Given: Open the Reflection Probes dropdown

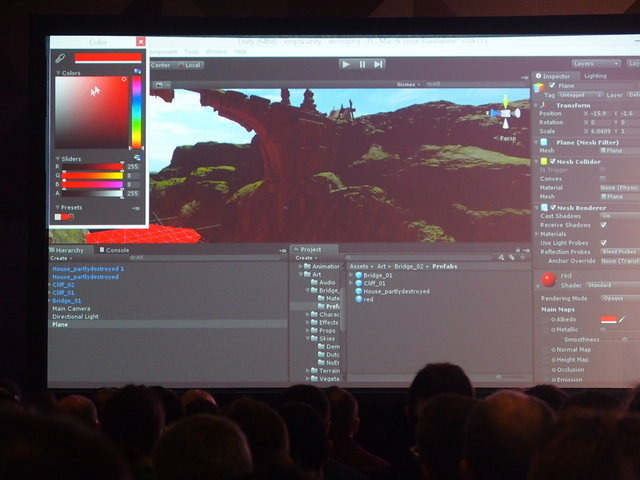Looking at the screenshot, I should tap(620, 252).
